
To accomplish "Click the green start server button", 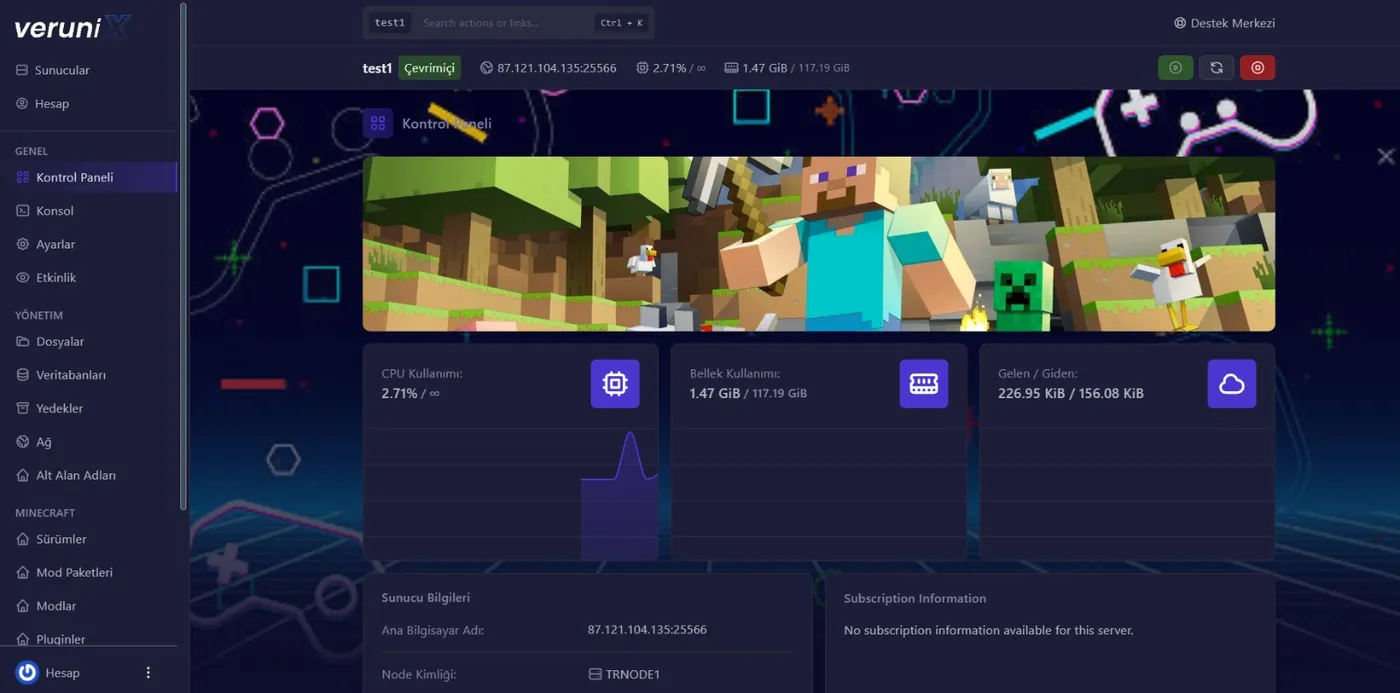I will coord(1176,68).
